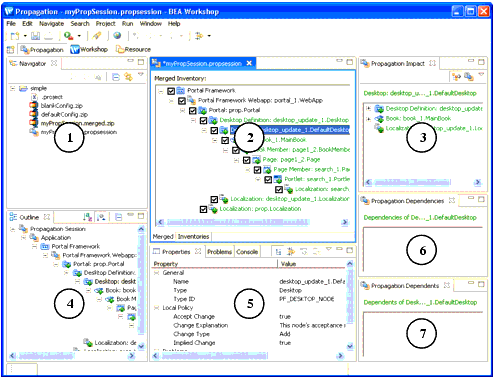Click the Save toolbar icon

point(35,36)
